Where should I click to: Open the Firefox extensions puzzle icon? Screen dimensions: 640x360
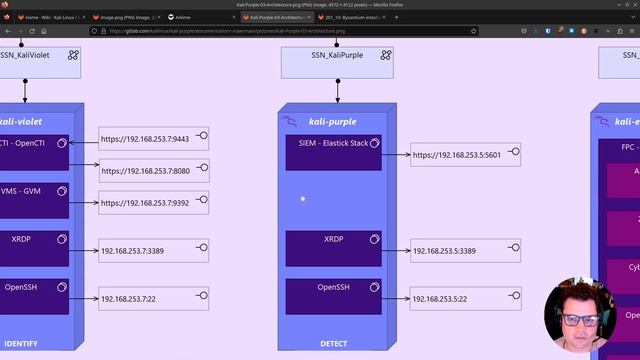click(620, 31)
